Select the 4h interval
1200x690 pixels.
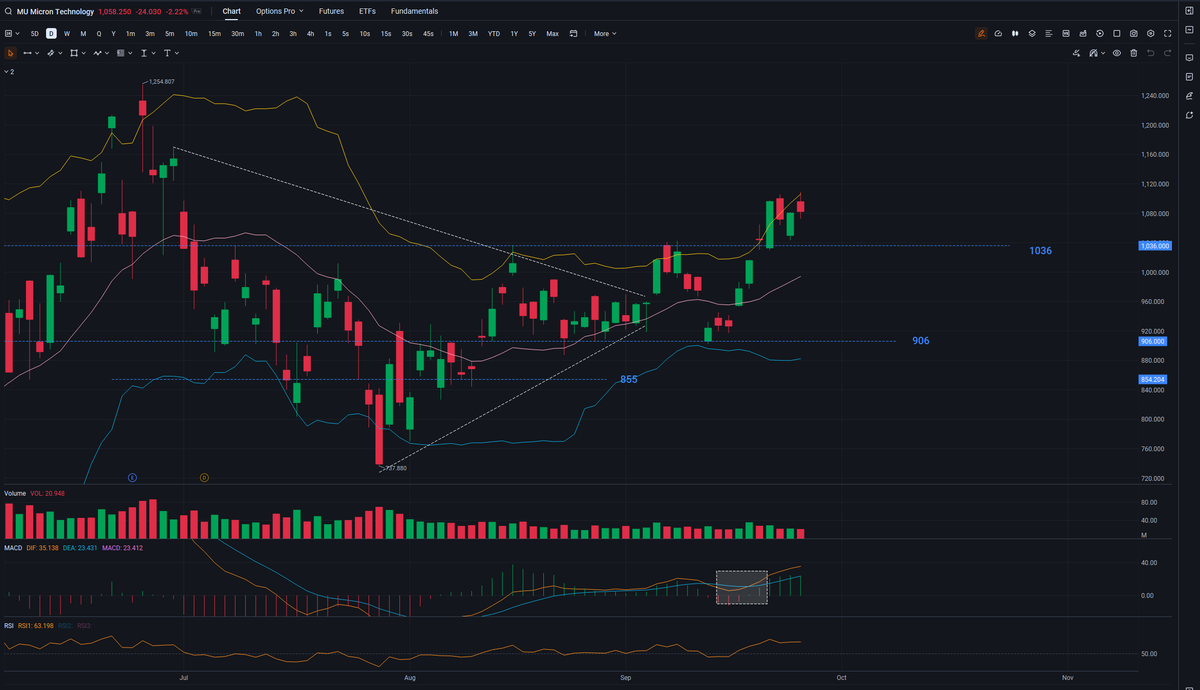(x=310, y=33)
